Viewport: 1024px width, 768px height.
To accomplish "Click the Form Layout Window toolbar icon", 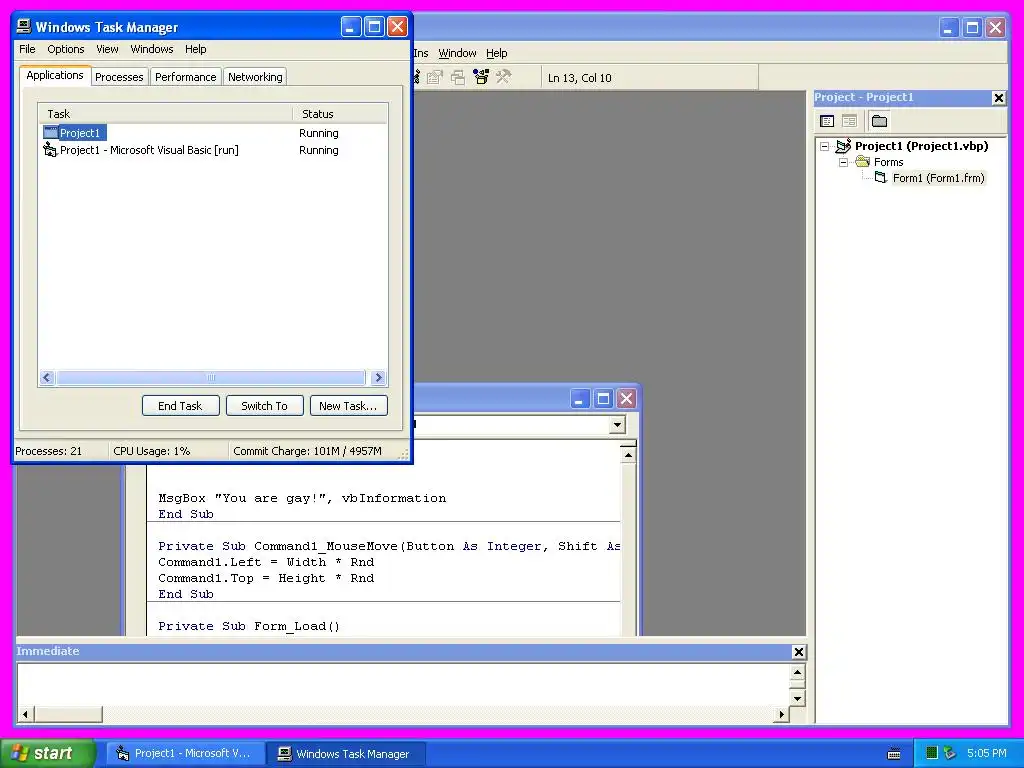I will [x=458, y=78].
